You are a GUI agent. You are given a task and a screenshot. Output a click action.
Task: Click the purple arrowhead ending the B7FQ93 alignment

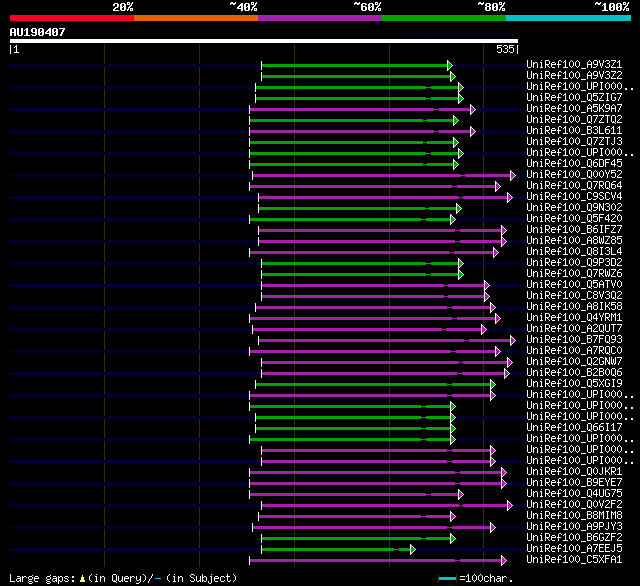point(513,340)
